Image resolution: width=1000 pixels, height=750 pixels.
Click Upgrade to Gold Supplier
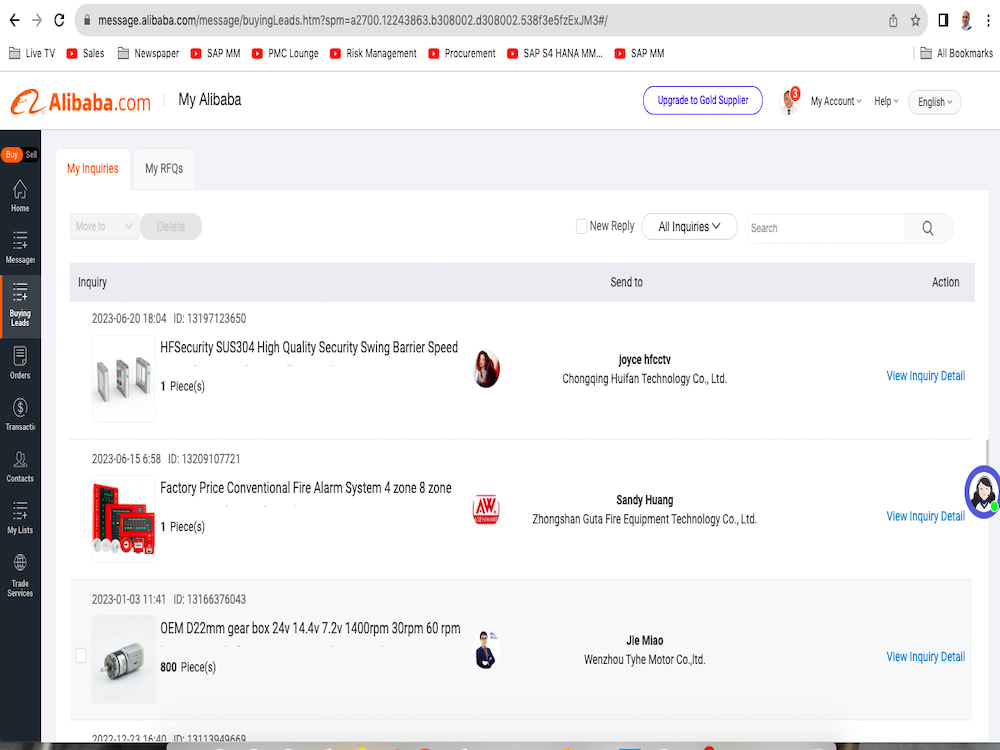(x=702, y=100)
